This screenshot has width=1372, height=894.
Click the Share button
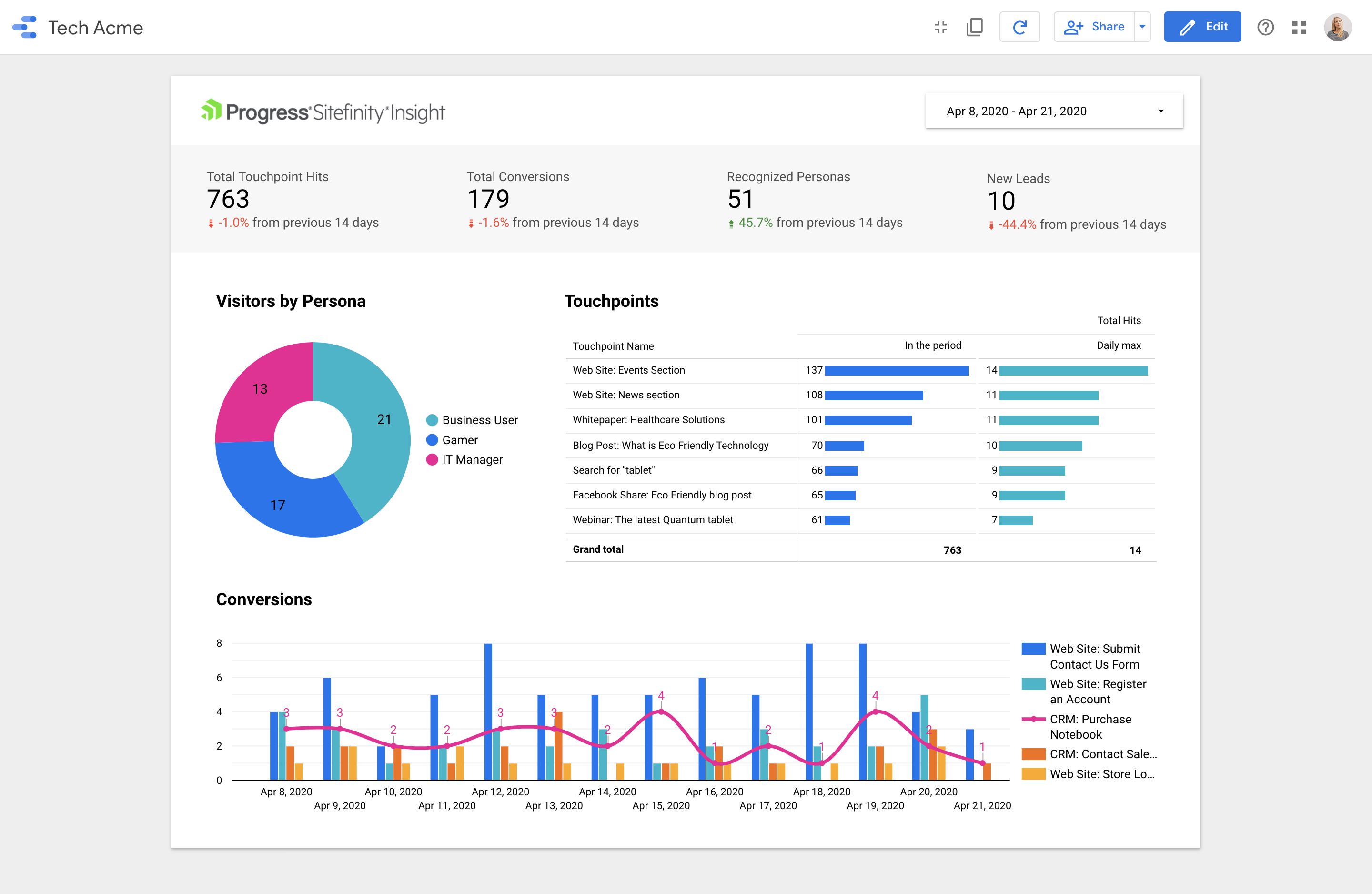coord(1094,27)
